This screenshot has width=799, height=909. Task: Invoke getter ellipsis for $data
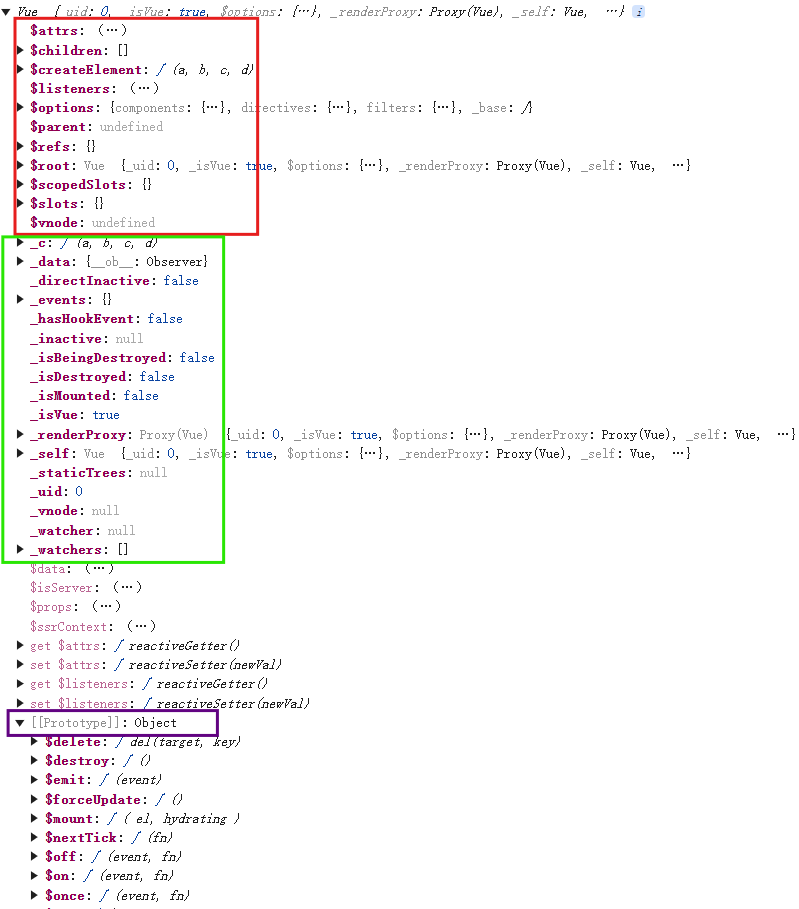[x=99, y=568]
